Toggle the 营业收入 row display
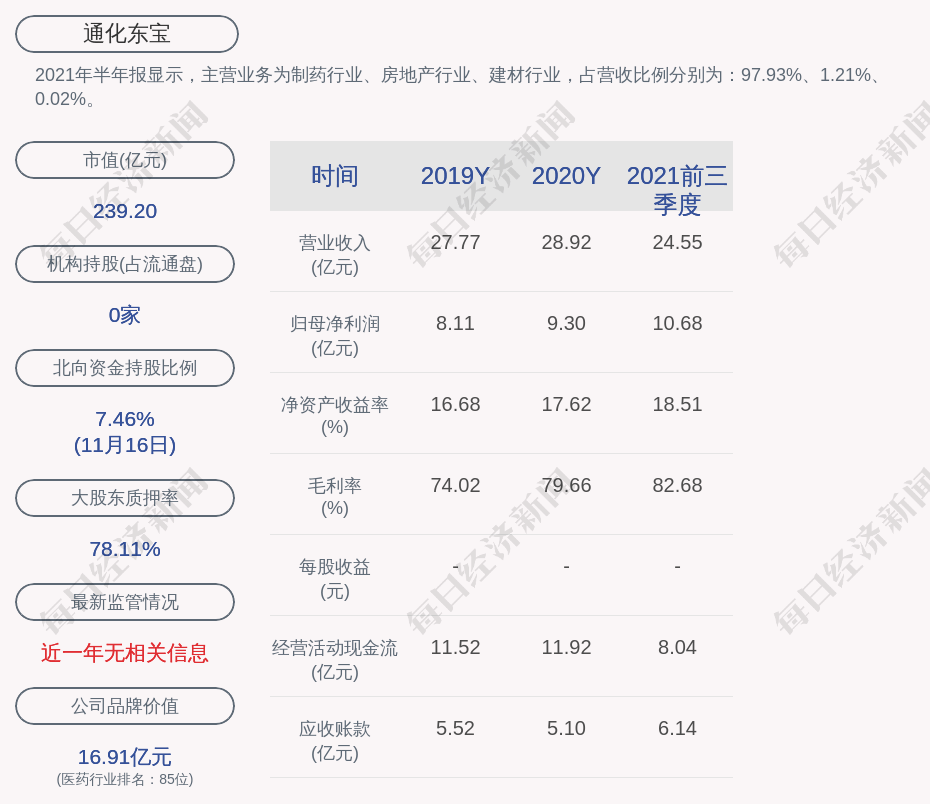This screenshot has width=930, height=804. (333, 253)
